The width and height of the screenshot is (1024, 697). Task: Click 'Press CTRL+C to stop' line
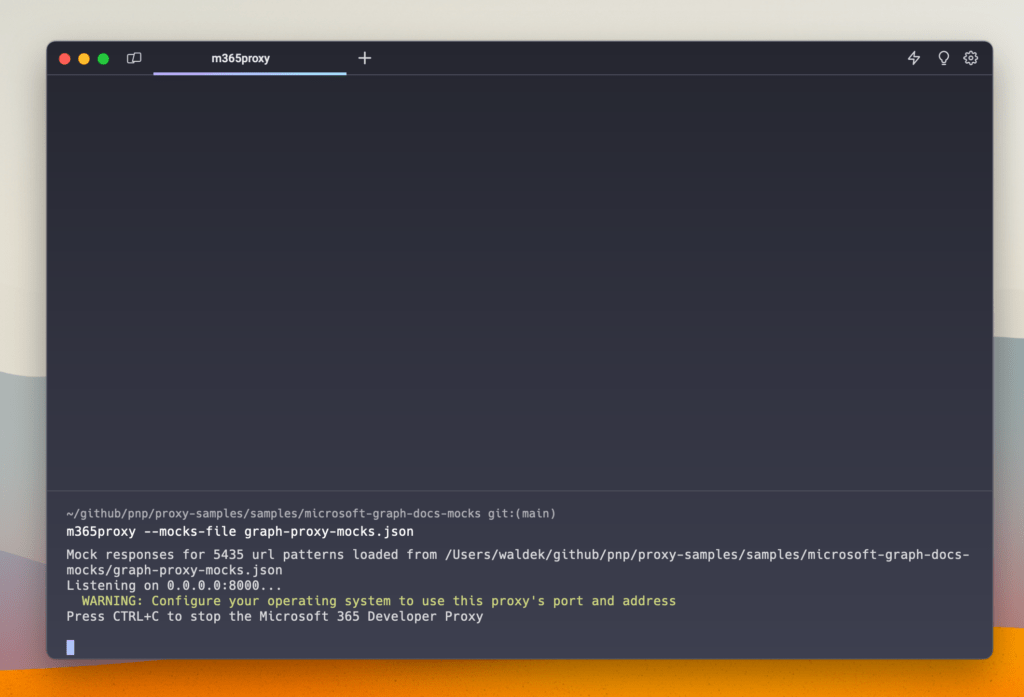(274, 617)
